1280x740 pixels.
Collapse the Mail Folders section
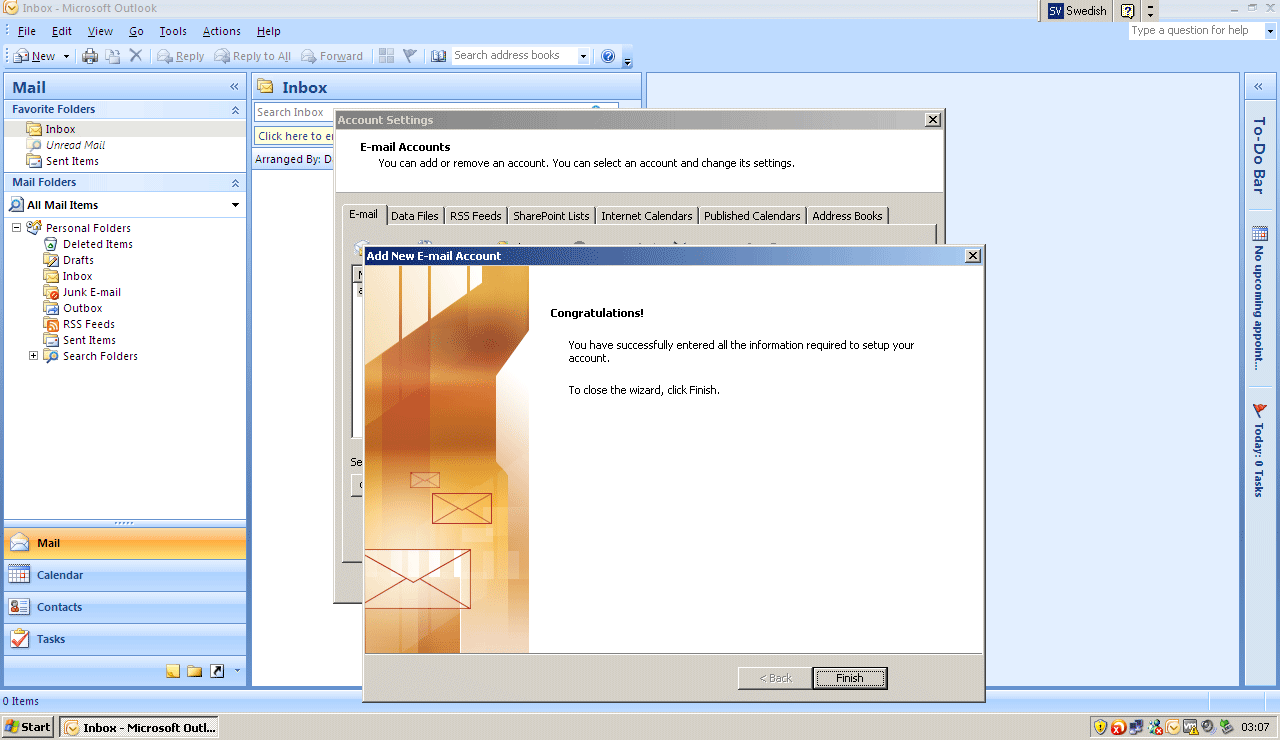pos(235,183)
